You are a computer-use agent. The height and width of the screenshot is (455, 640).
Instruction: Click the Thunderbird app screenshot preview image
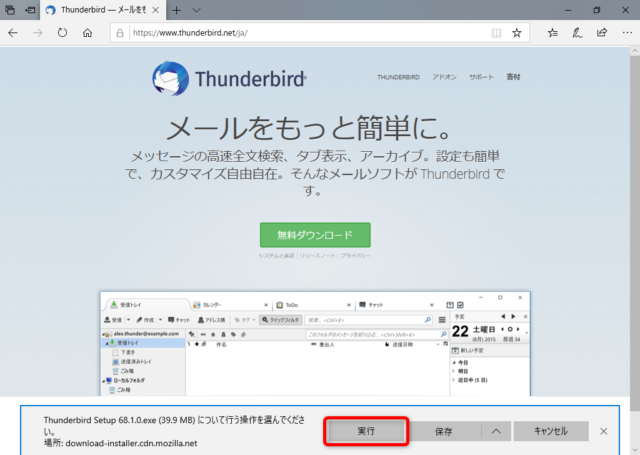315,344
